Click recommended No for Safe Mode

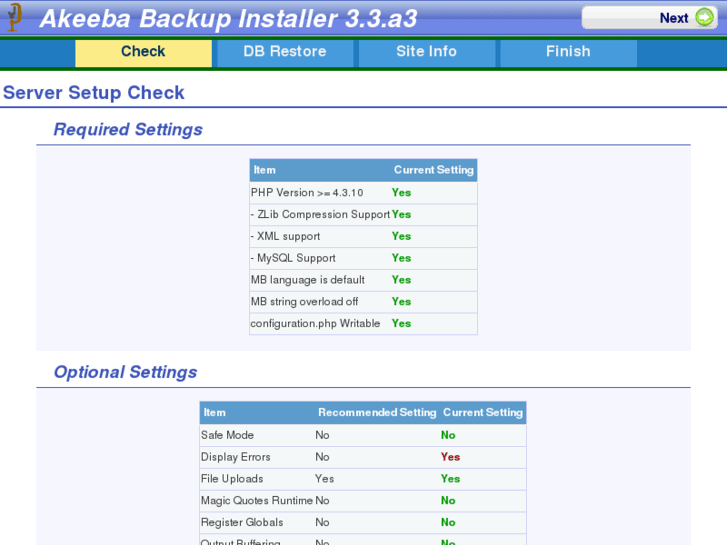[x=322, y=435]
